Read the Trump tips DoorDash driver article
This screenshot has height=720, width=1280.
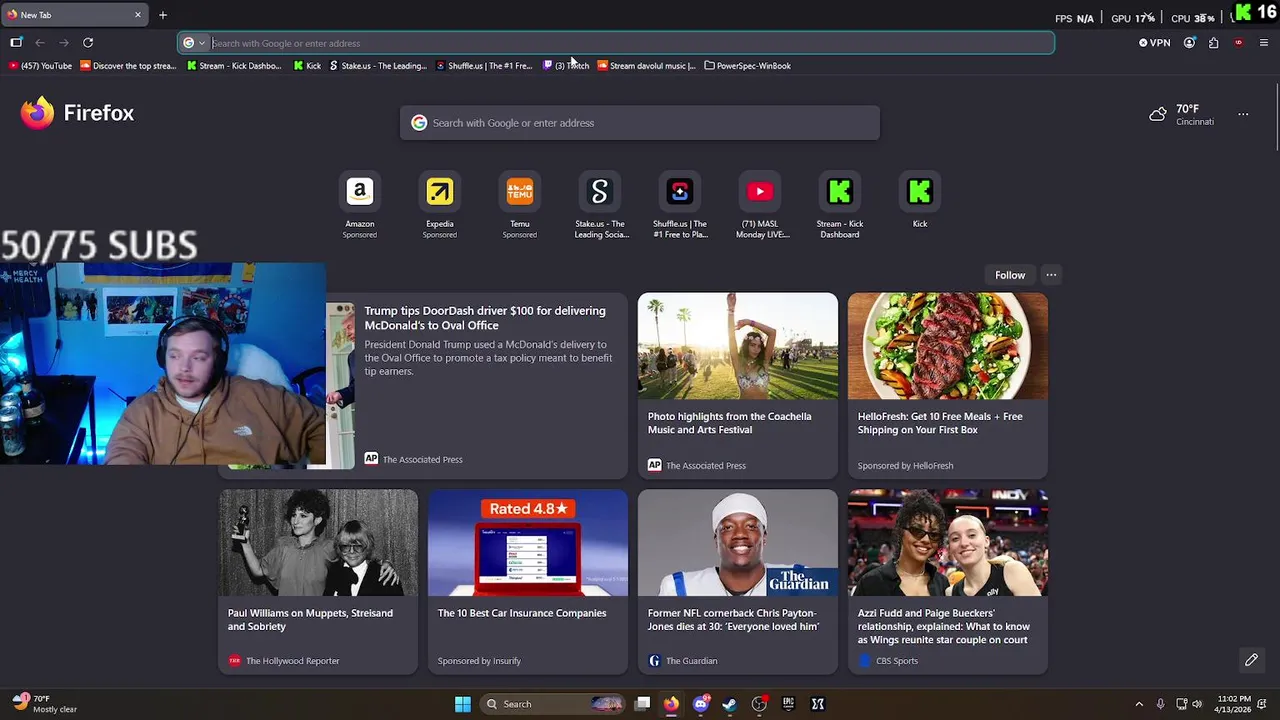pos(485,318)
